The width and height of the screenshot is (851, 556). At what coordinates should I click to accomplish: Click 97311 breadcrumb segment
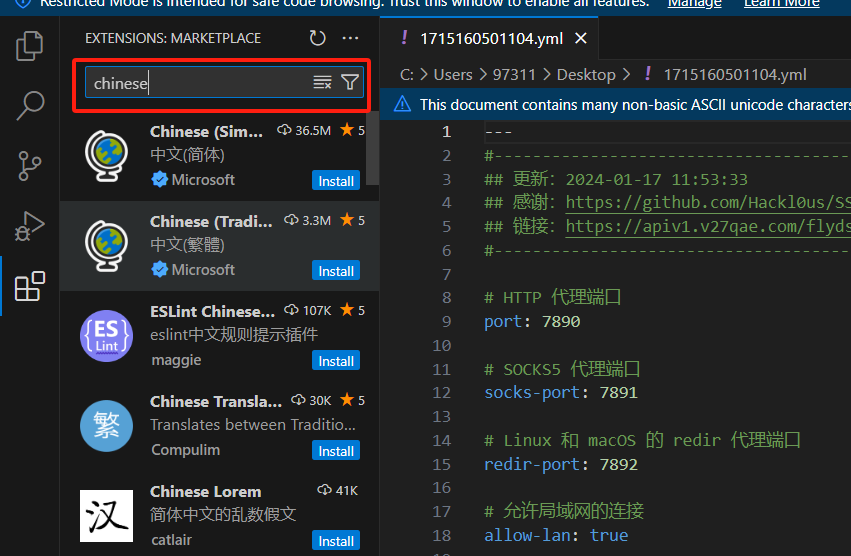[514, 74]
